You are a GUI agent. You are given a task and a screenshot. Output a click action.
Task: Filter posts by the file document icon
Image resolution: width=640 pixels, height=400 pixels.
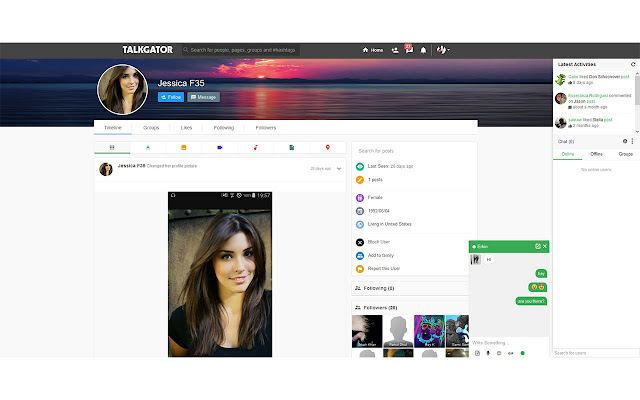(291, 147)
